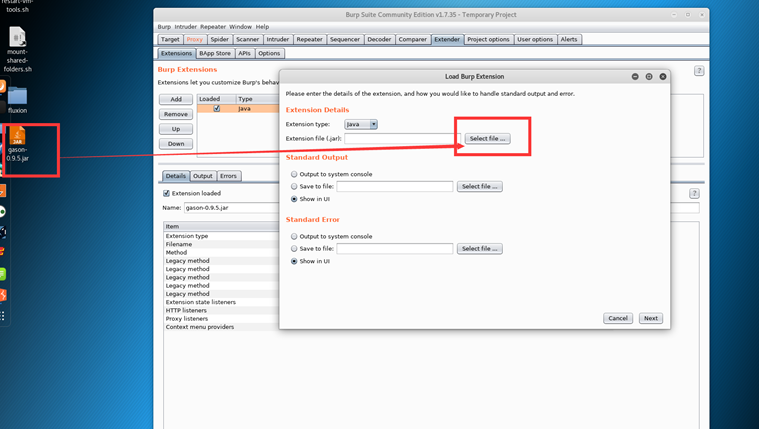Select Standard Error 'Output to system console' radio

coord(294,236)
